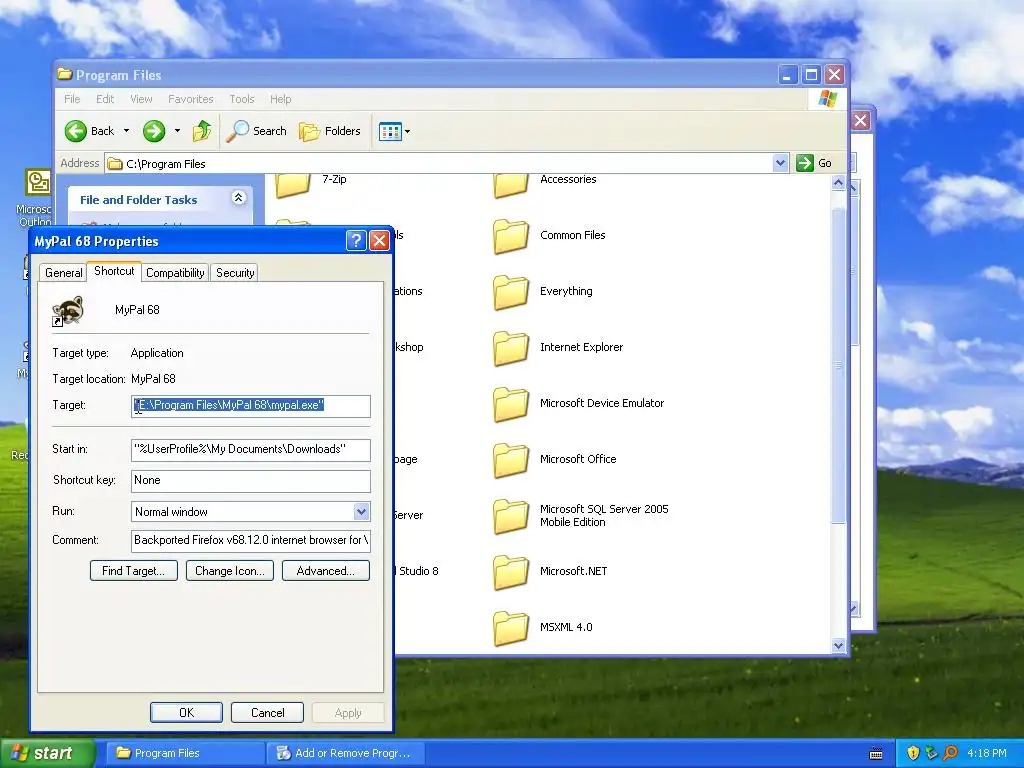Switch to the Security tab

[235, 273]
